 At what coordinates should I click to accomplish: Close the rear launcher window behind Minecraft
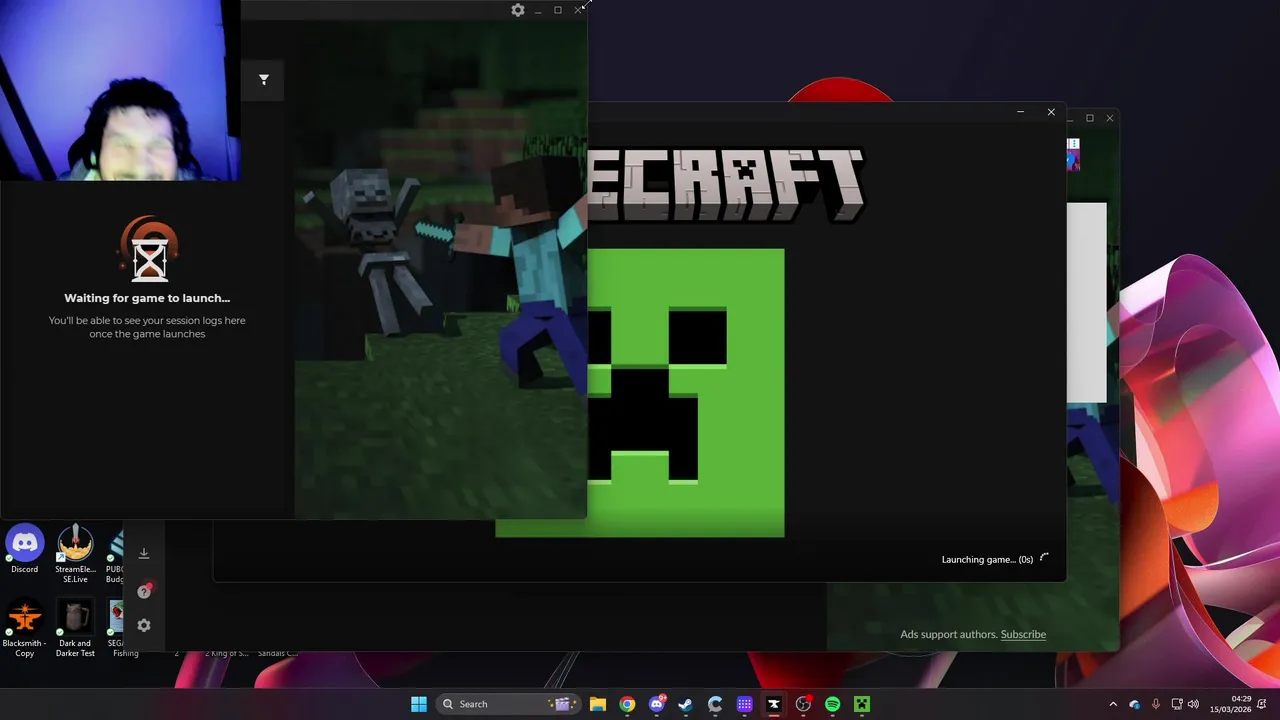click(1109, 118)
